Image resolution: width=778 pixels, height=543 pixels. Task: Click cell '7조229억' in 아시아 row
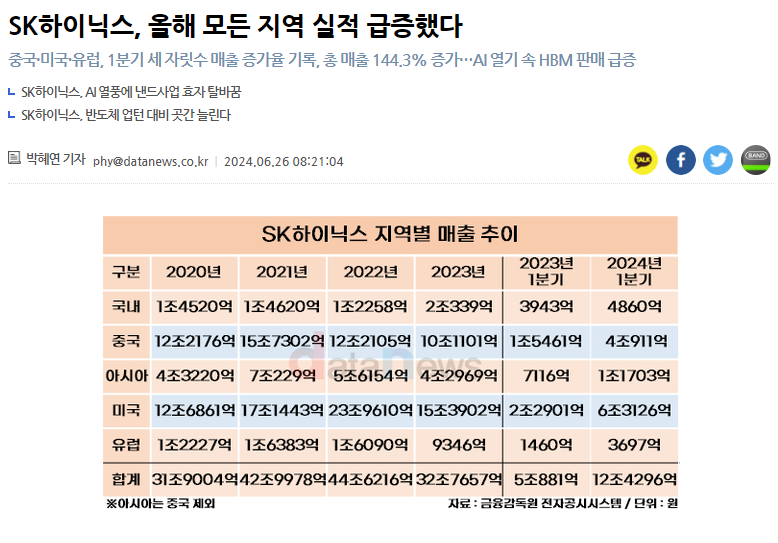click(x=282, y=376)
